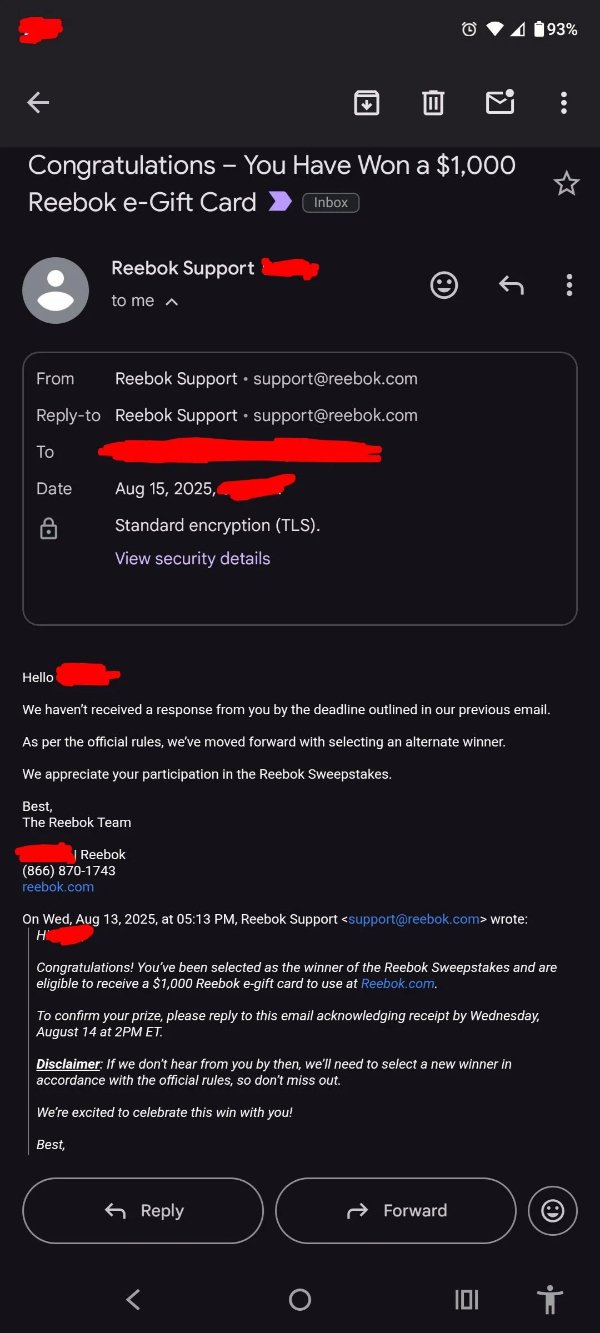Viewport: 600px width, 1333px height.
Task: Archive this email
Action: (x=367, y=102)
